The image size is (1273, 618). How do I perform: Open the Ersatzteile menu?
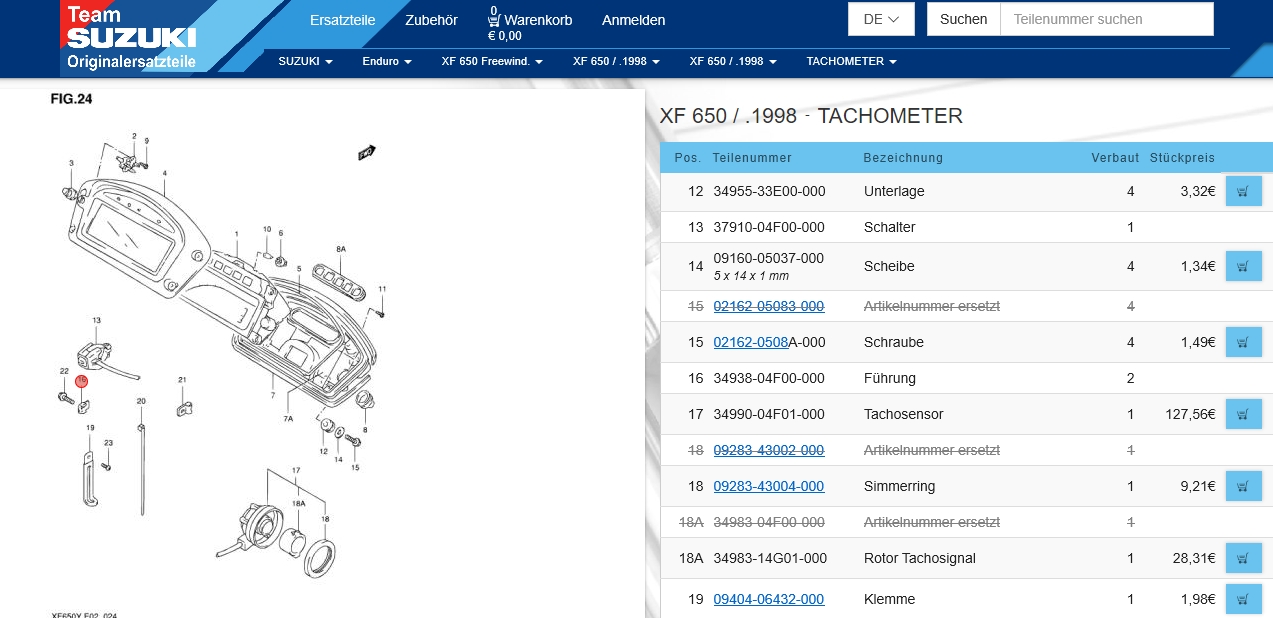(342, 20)
